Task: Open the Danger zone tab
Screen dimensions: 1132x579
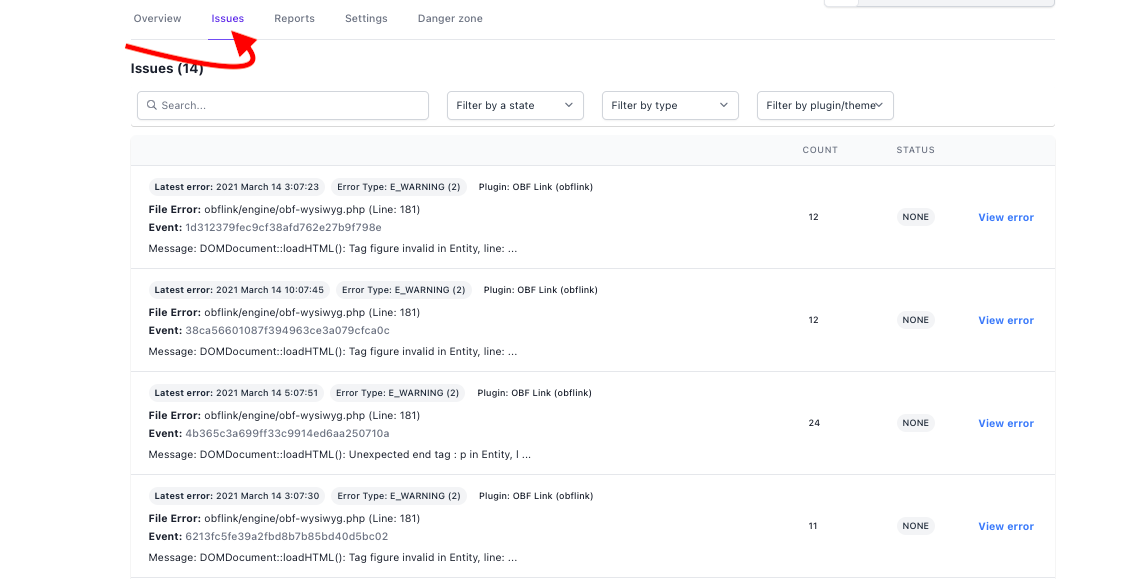Action: click(x=450, y=19)
